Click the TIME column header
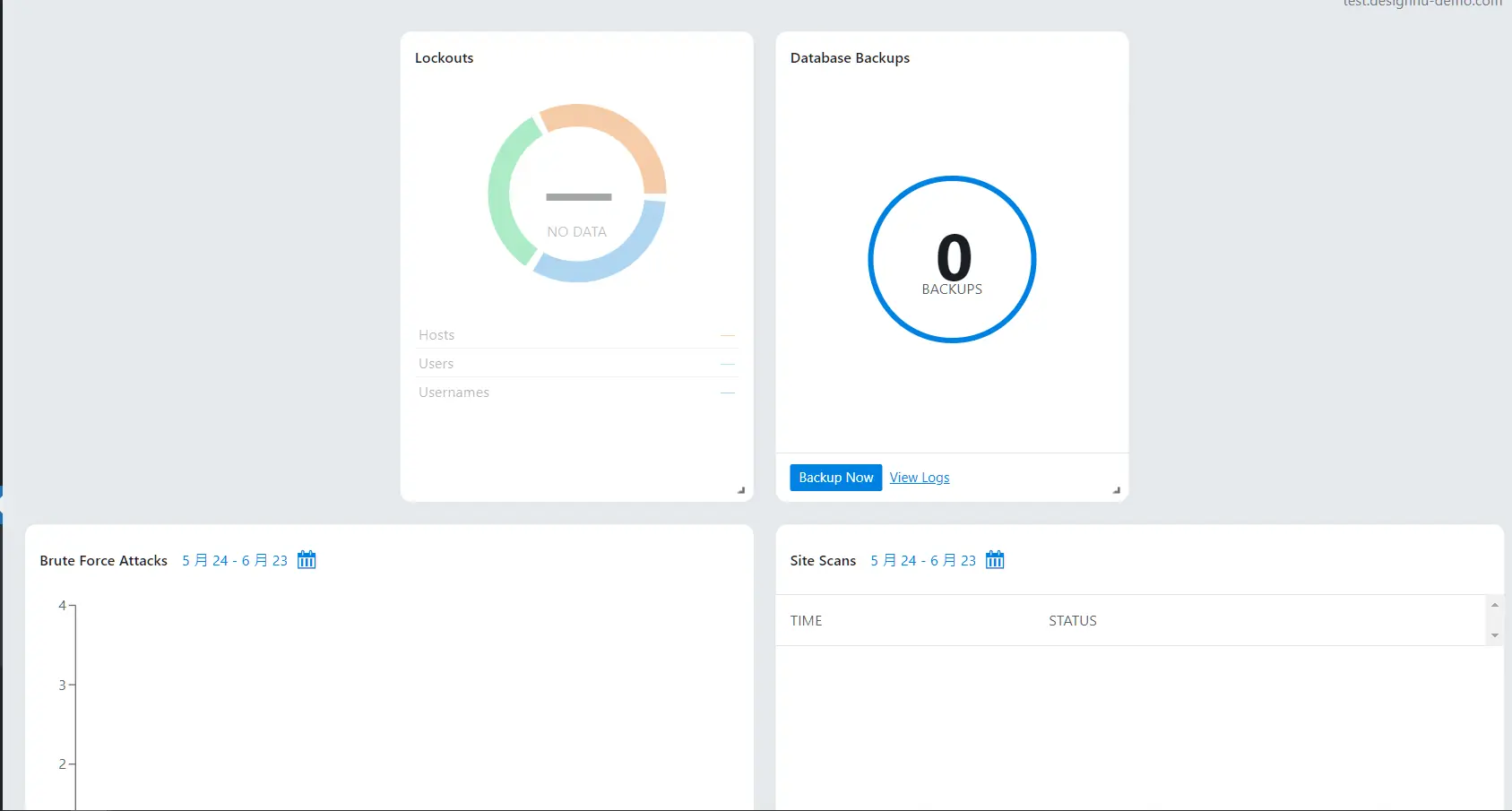The height and width of the screenshot is (811, 1512). pyautogui.click(x=806, y=620)
